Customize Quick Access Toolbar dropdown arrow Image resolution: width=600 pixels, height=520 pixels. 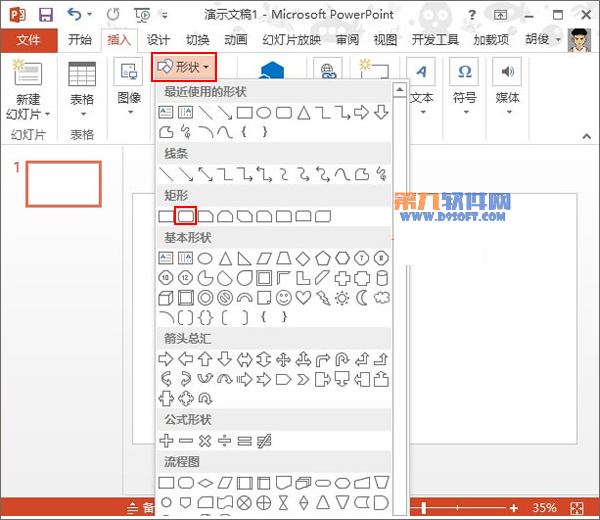click(x=165, y=15)
